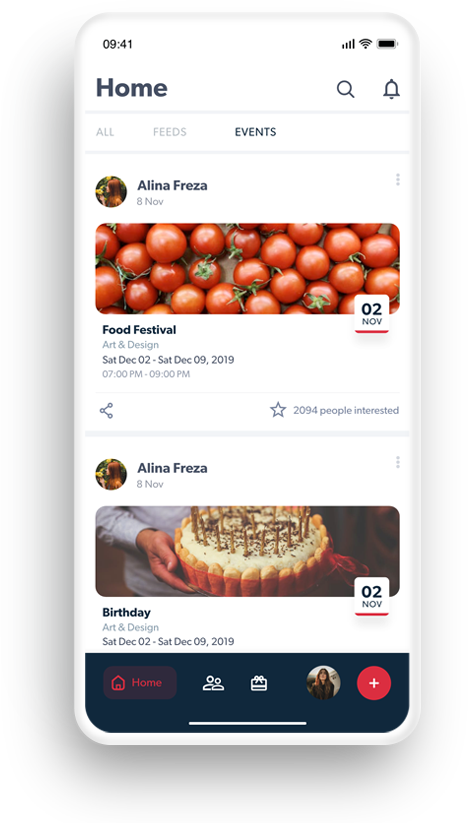Tap the red plus add button
This screenshot has width=468, height=823.
374,683
